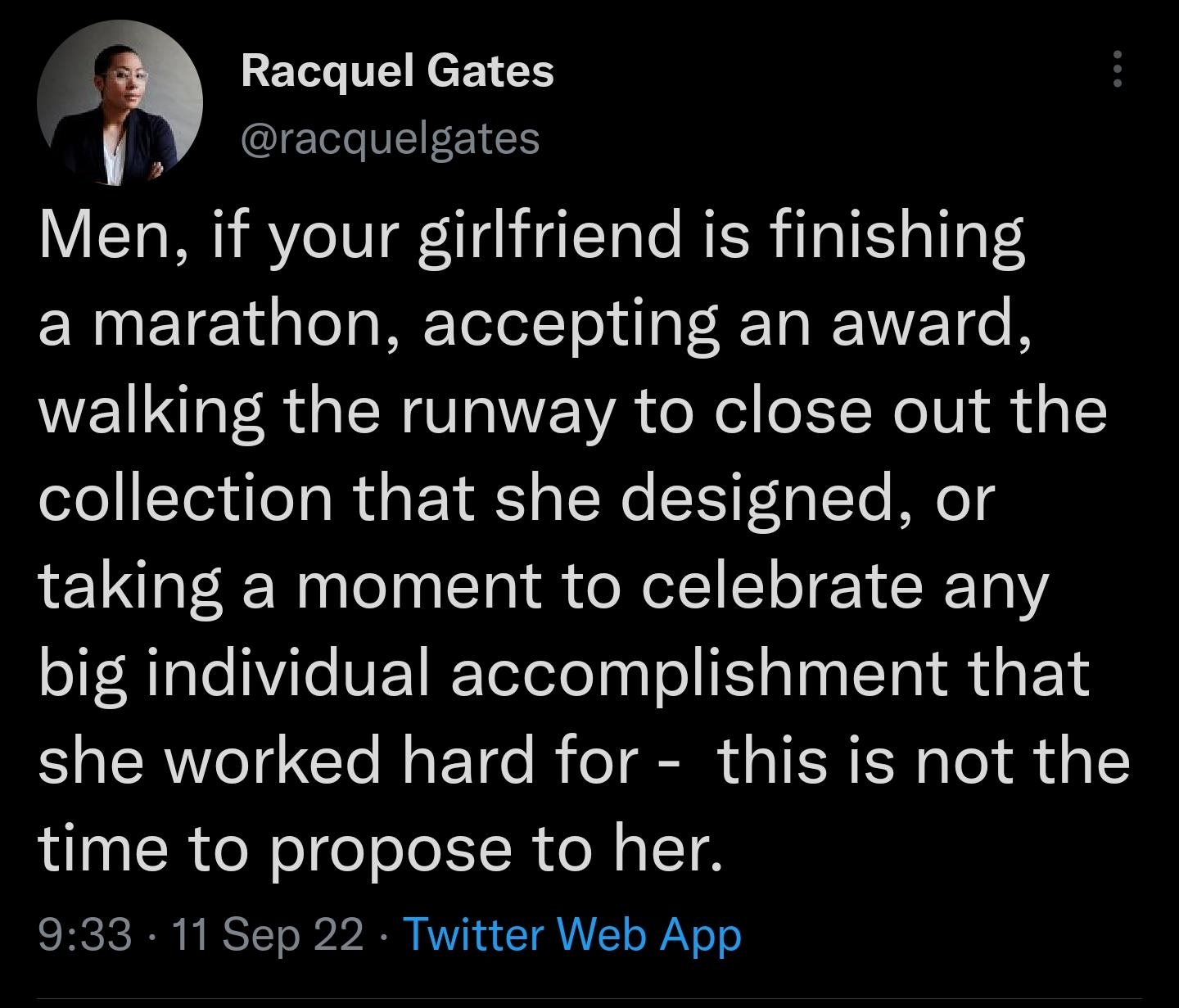This screenshot has height=1008, width=1179.
Task: Click the timestamp 9:33
Action: tap(85, 935)
